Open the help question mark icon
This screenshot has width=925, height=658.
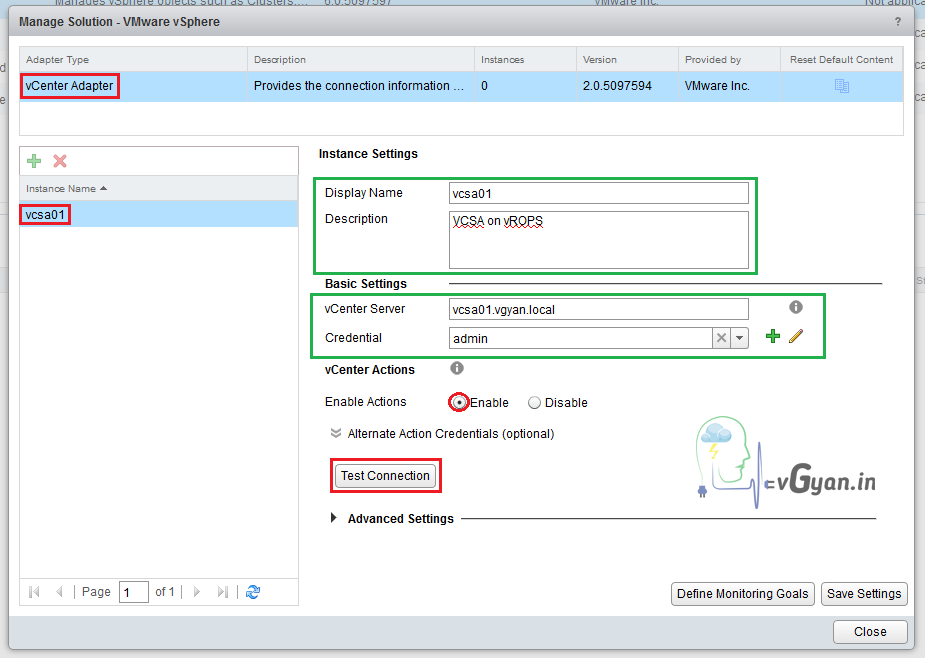pos(896,21)
